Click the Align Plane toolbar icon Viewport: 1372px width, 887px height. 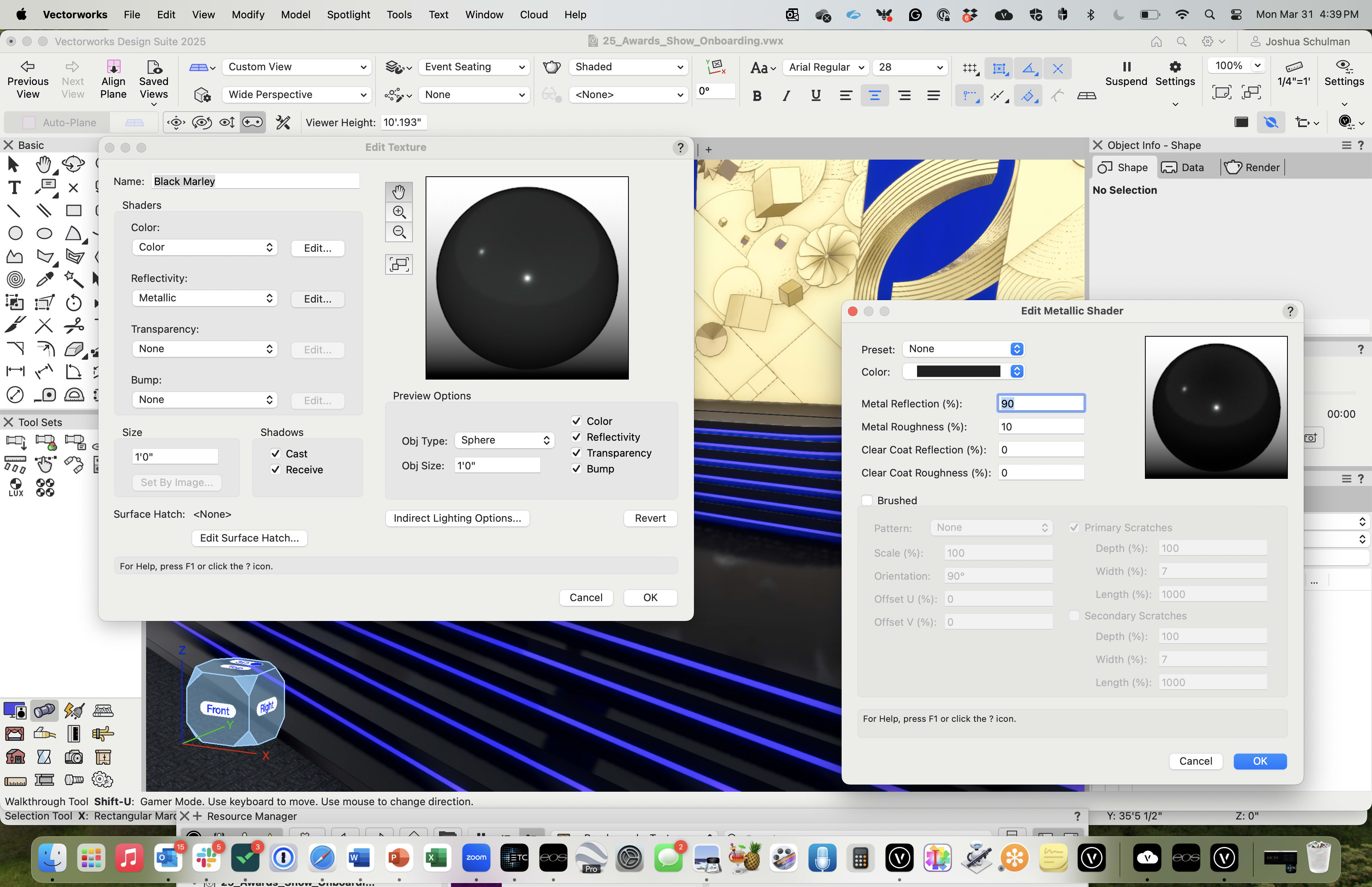point(114,66)
